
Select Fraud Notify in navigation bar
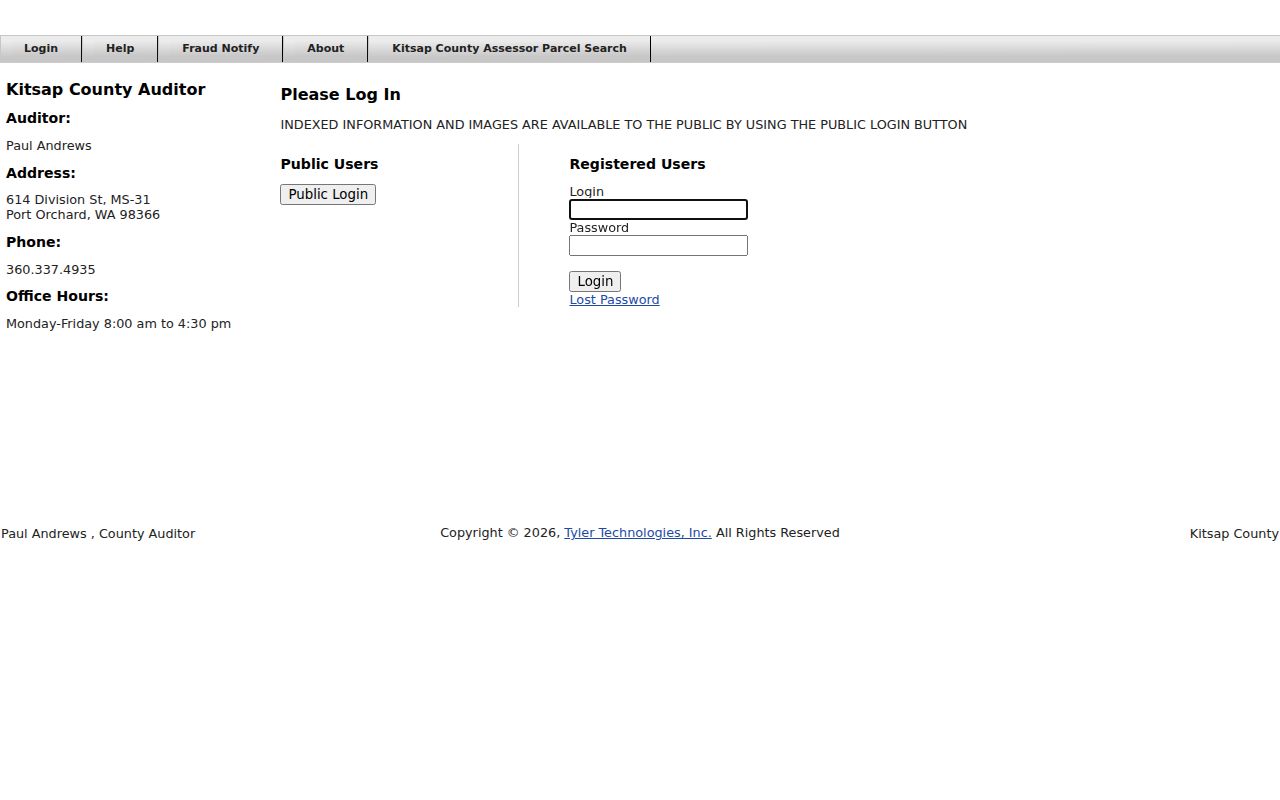[x=220, y=49]
